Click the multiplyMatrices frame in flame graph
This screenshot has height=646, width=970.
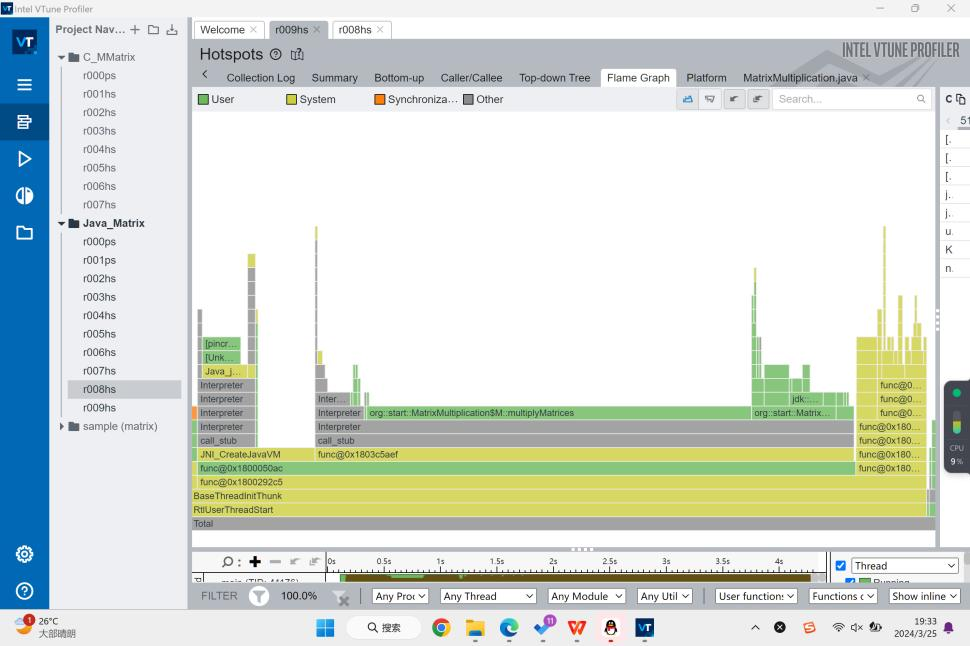point(559,413)
